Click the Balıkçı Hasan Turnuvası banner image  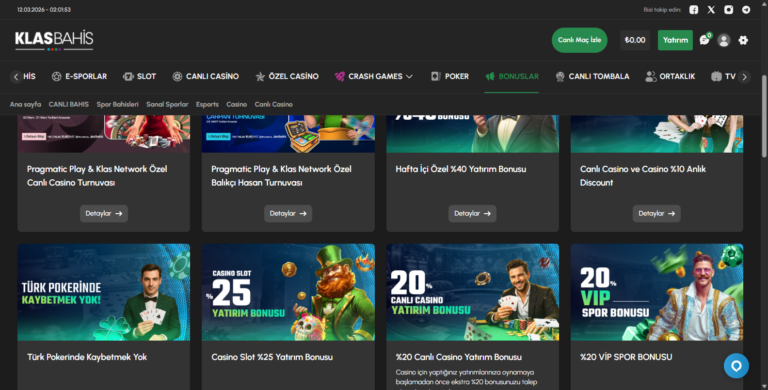pos(288,134)
